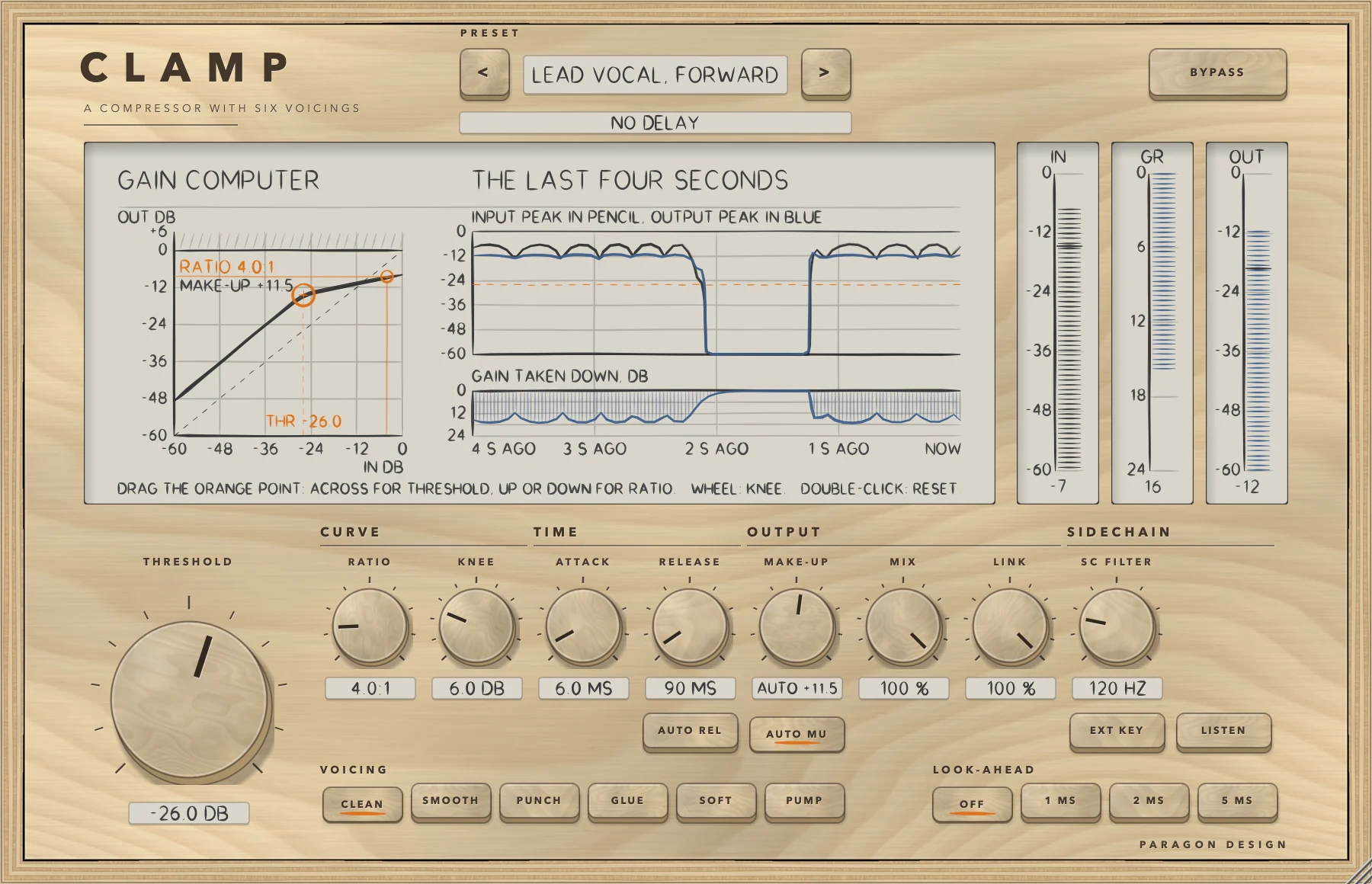Click the 6.0 MS attack value field
Viewport: 1372px width, 884px height.
(584, 688)
